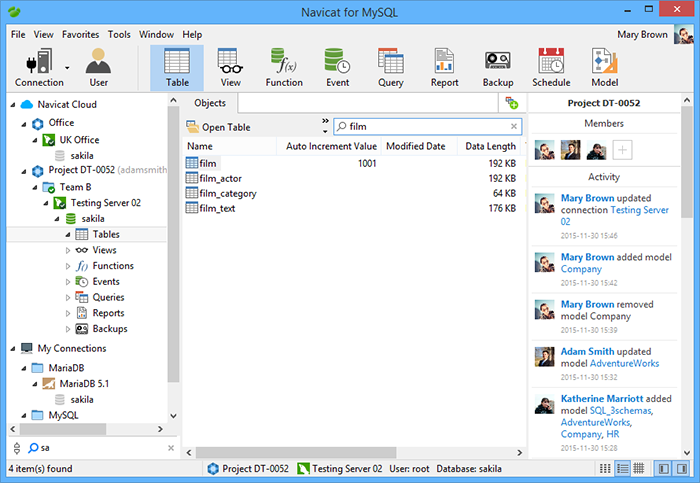Open the View menu
The height and width of the screenshot is (483, 700).
click(x=43, y=34)
